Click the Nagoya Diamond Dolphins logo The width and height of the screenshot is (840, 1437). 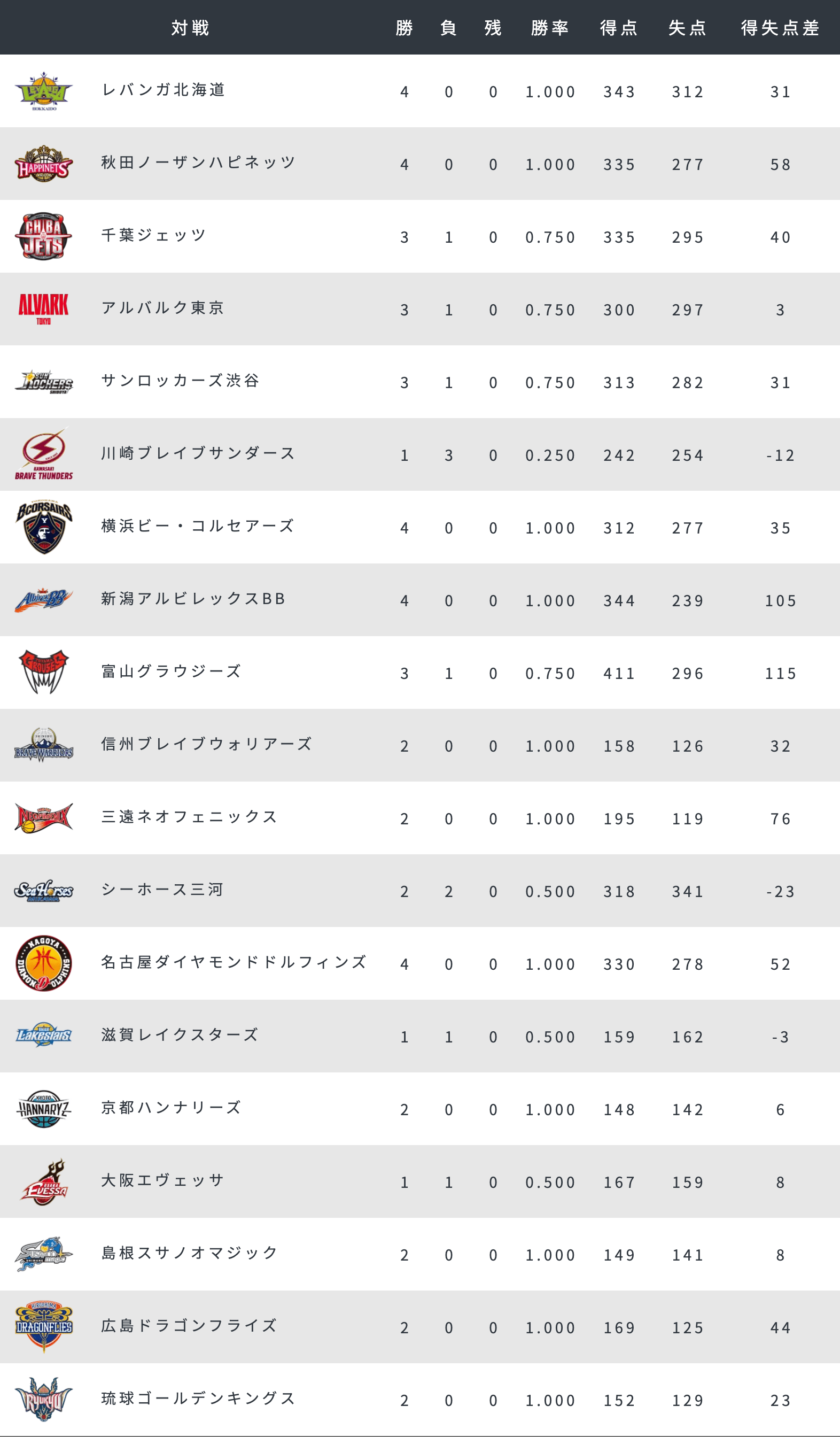click(44, 963)
